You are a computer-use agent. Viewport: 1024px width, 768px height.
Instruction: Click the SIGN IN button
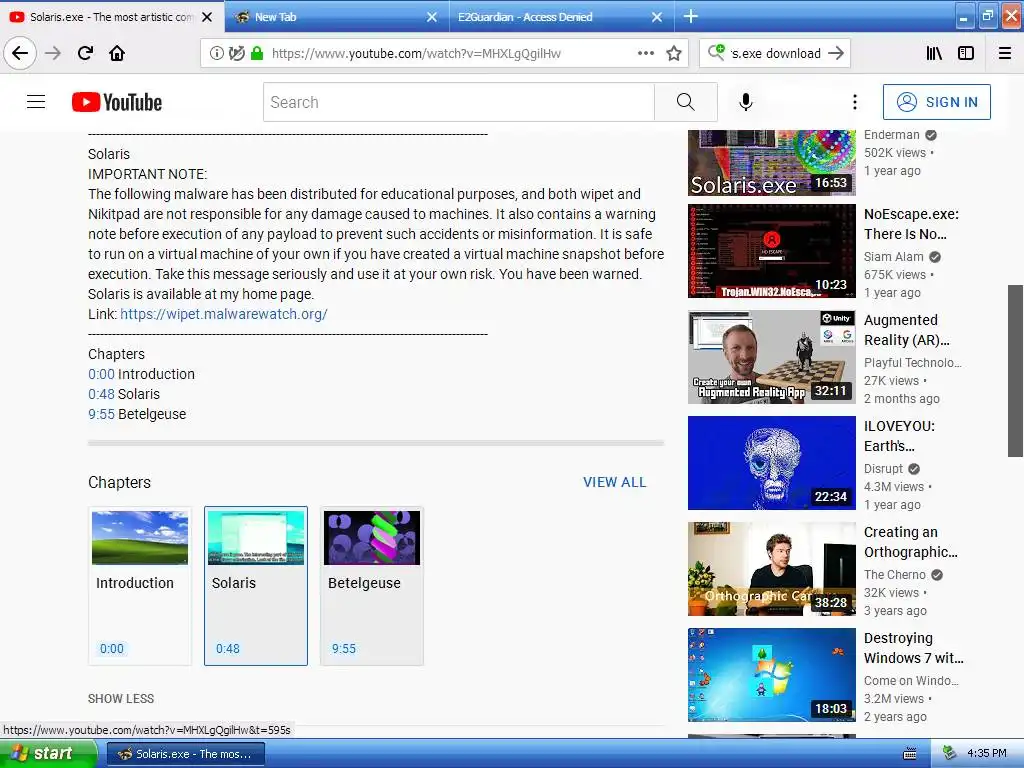coord(936,102)
